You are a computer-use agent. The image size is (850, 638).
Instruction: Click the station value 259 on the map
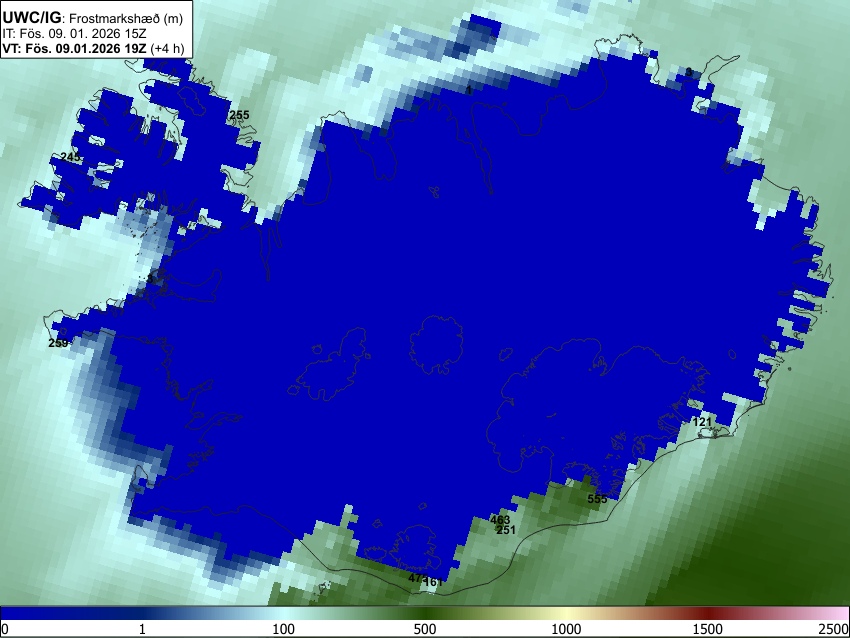(59, 343)
